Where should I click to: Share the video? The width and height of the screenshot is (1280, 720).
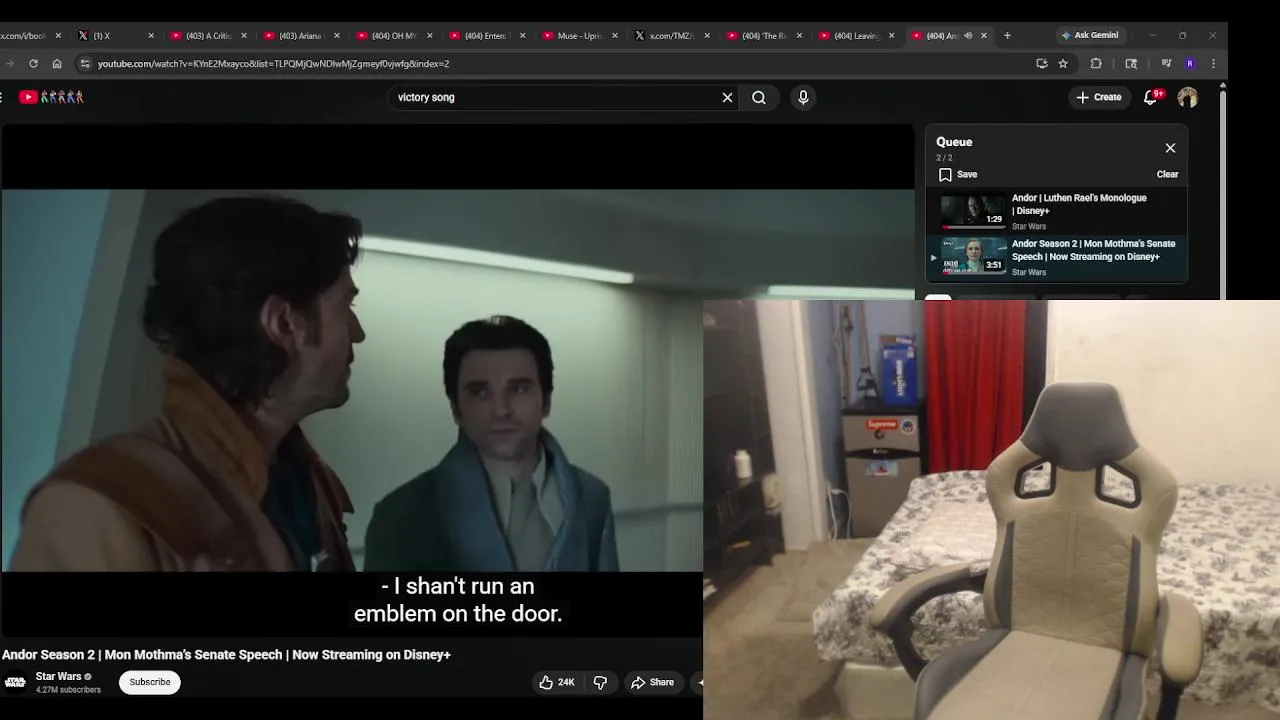652,682
